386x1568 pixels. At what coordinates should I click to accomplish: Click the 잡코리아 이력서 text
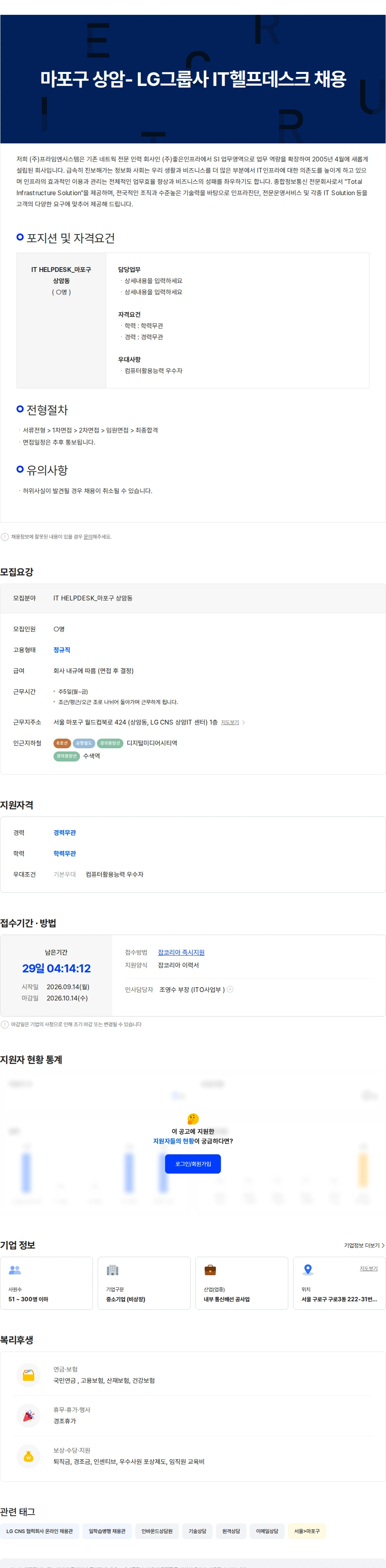coord(178,965)
